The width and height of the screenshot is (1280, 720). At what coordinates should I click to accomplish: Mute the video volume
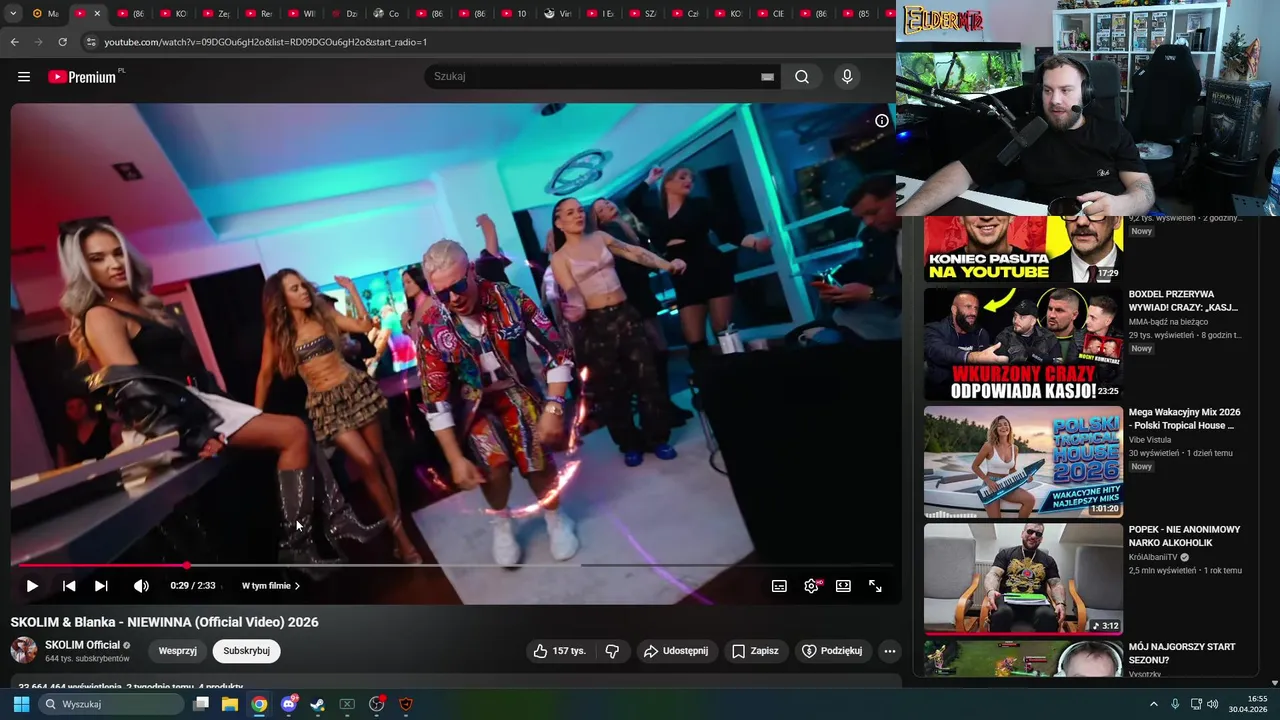[141, 586]
